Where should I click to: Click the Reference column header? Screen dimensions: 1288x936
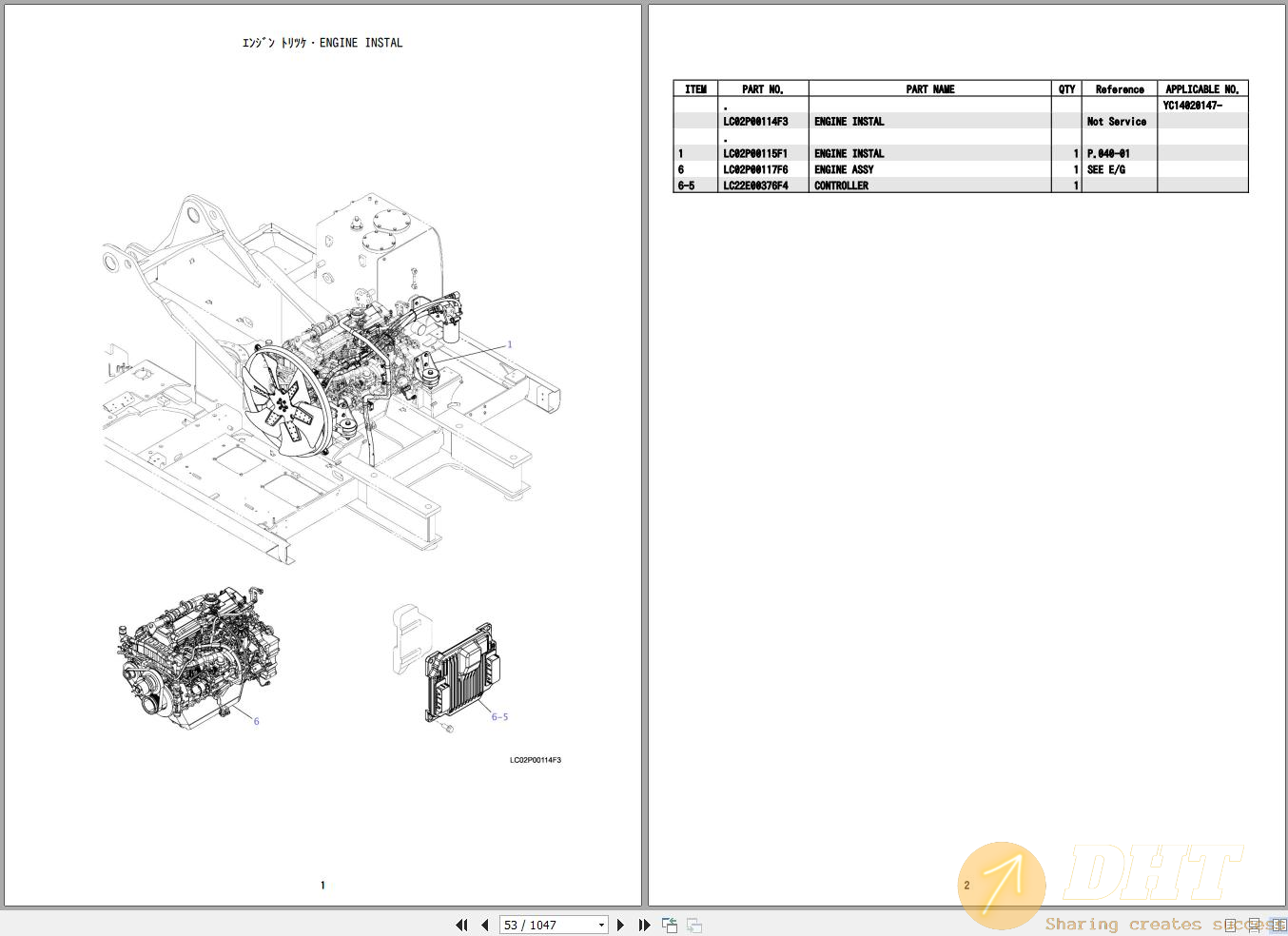tap(1120, 89)
